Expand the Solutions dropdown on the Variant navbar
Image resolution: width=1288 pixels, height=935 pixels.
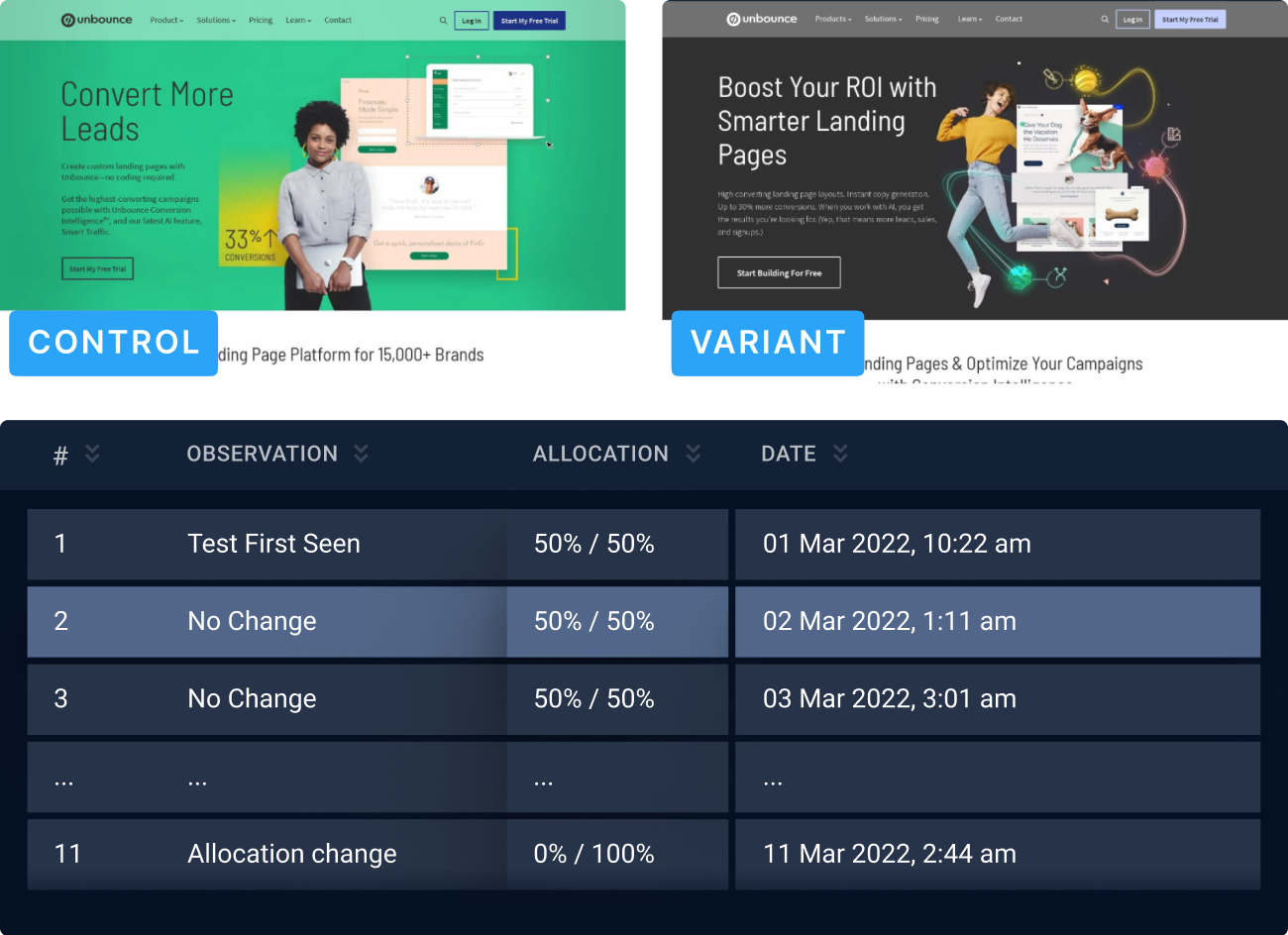[x=882, y=19]
